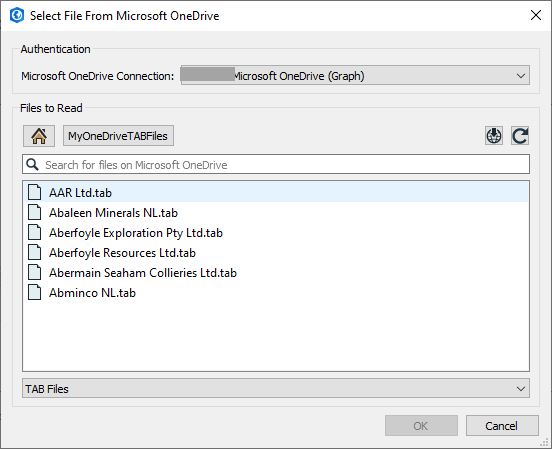Viewport: 552px width, 449px height.
Task: Select Aberfoyle Exploration Pty Ltd.tab
Action: tap(136, 233)
